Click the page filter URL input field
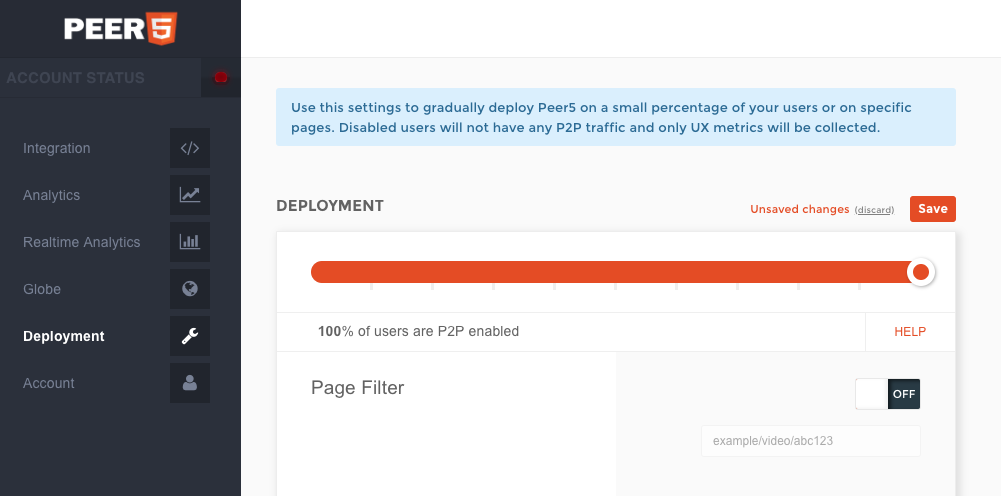 (810, 441)
